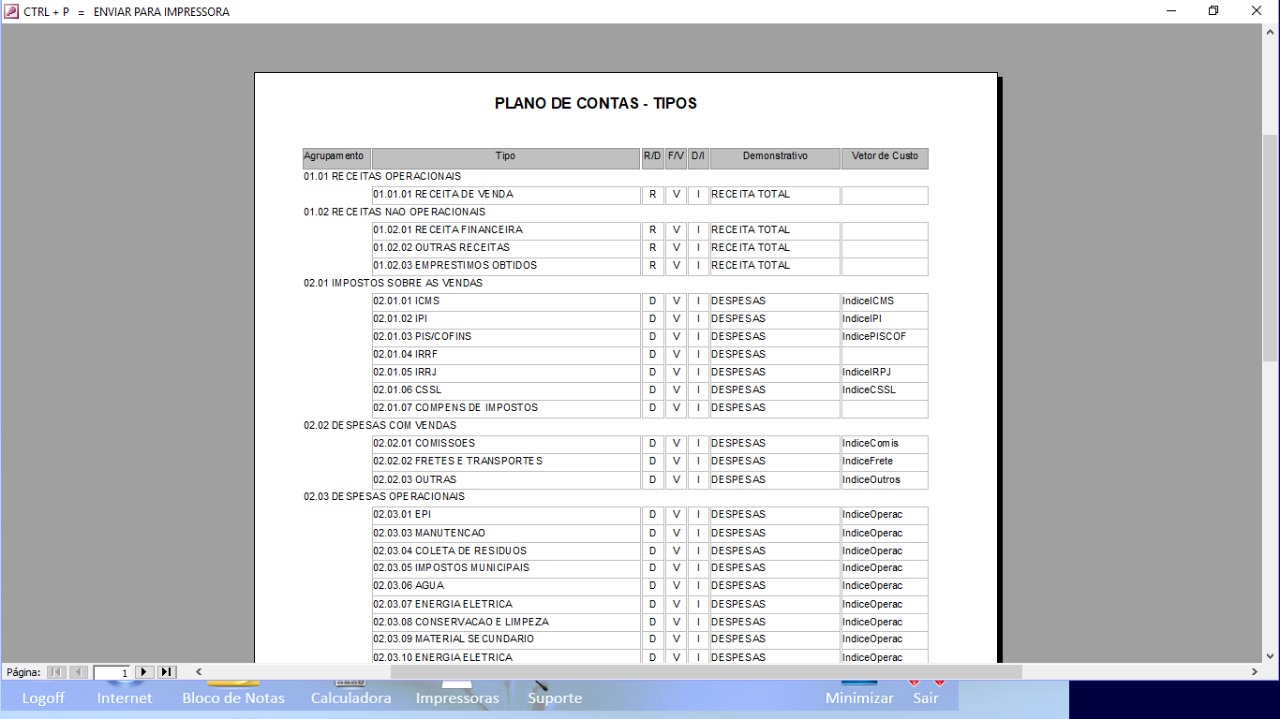Click the horizontal scrollbar thumb
The image size is (1280, 719).
[706, 672]
